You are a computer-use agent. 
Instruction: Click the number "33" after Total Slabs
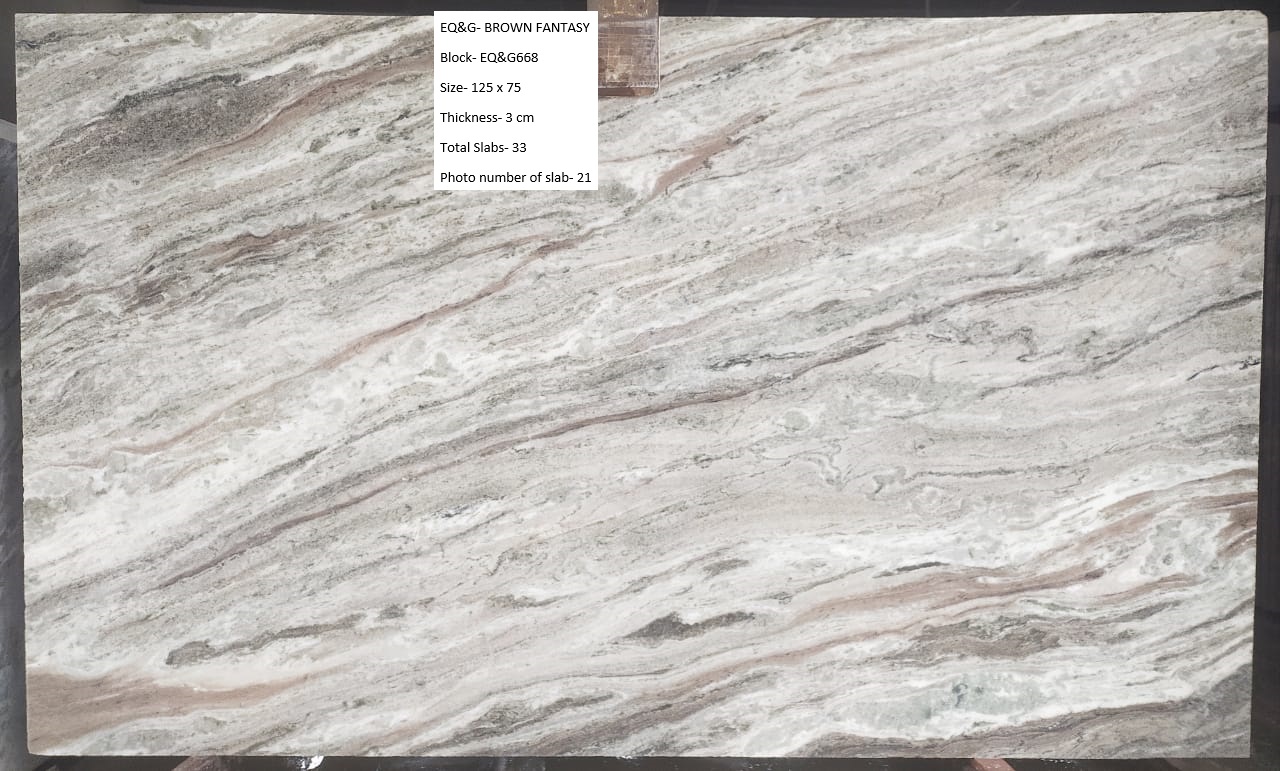519,148
